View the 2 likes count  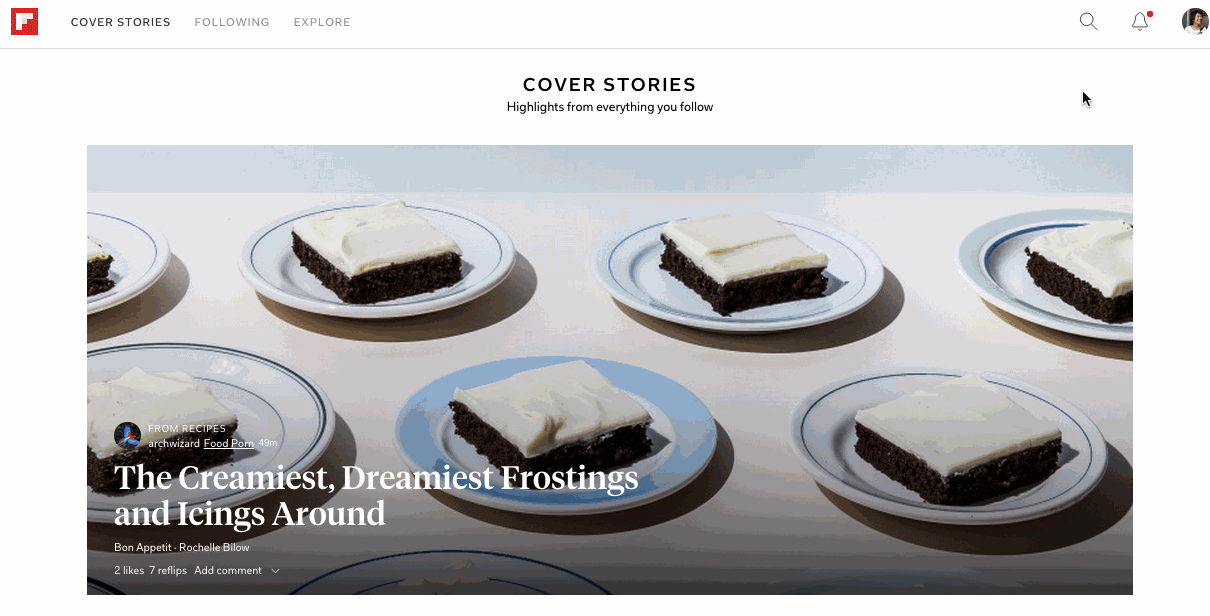pyautogui.click(x=129, y=571)
